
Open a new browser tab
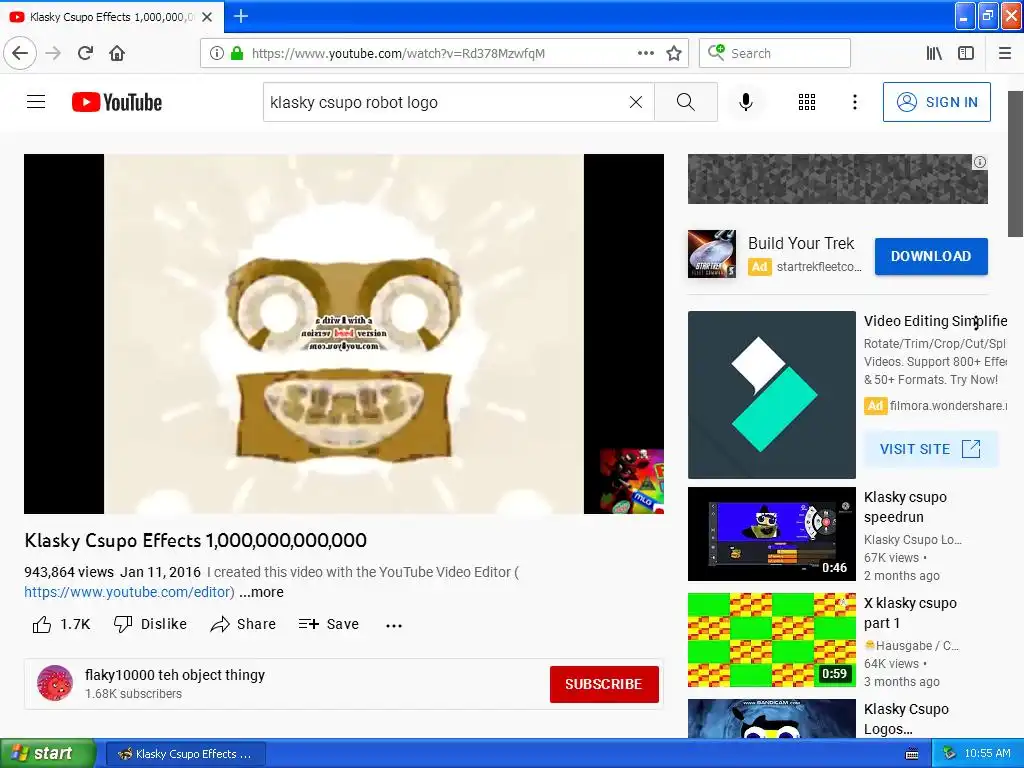click(240, 16)
